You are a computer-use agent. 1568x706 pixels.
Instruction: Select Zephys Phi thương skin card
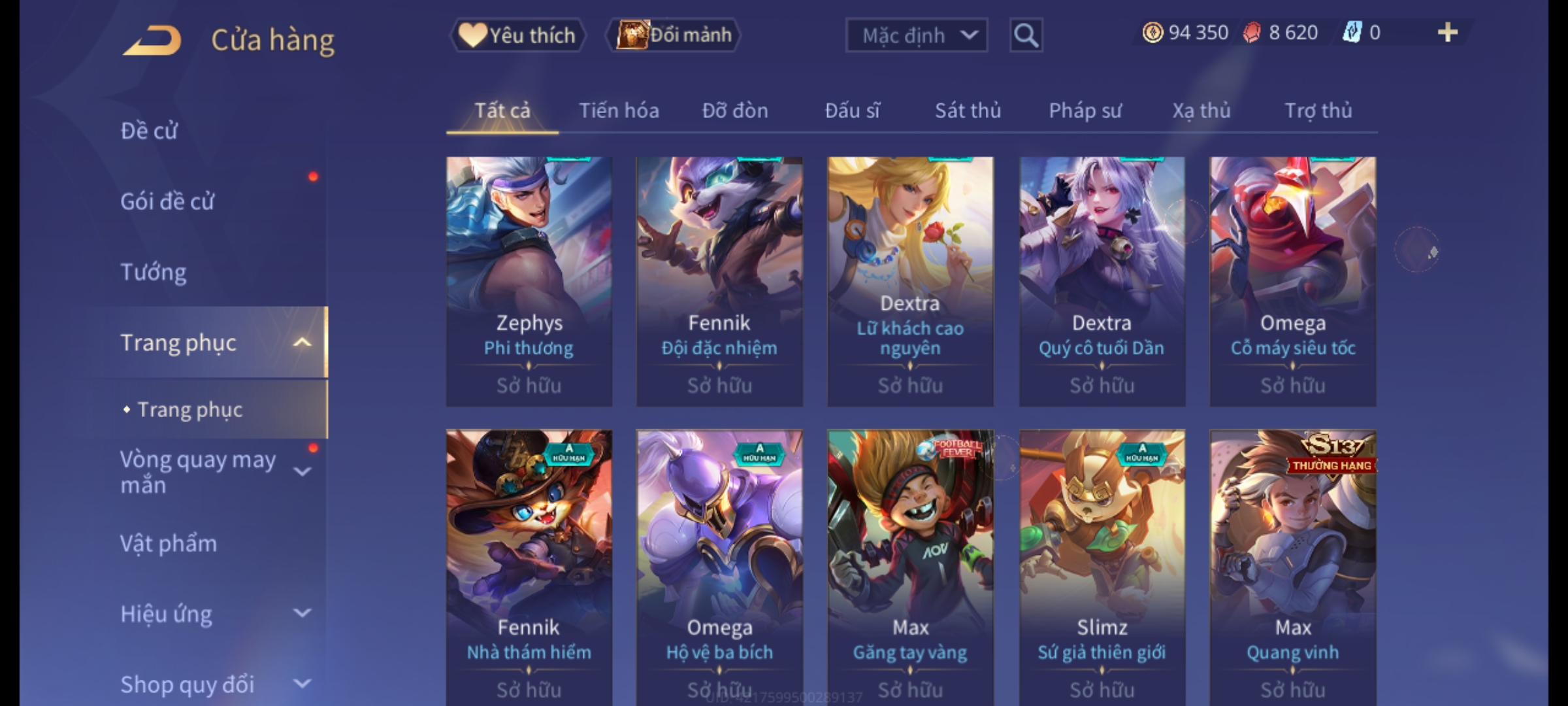pyautogui.click(x=529, y=282)
